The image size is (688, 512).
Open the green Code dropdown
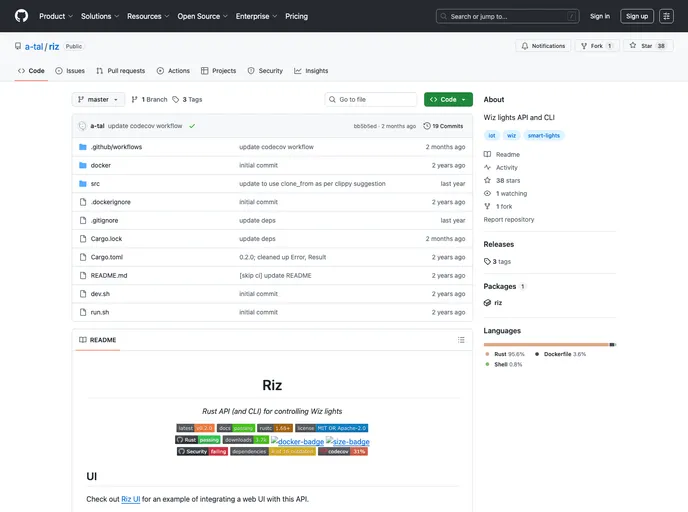tap(448, 100)
